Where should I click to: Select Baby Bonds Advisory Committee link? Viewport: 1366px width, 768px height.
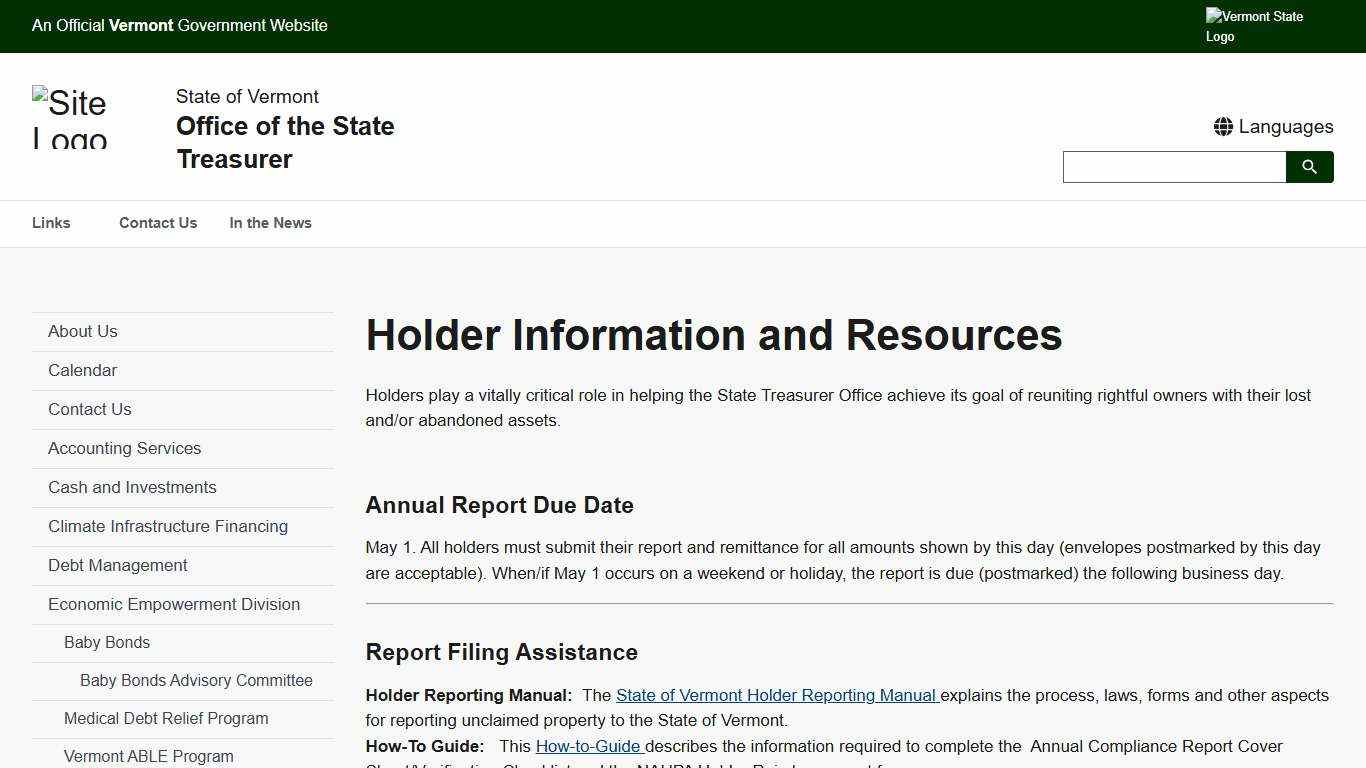coord(196,680)
